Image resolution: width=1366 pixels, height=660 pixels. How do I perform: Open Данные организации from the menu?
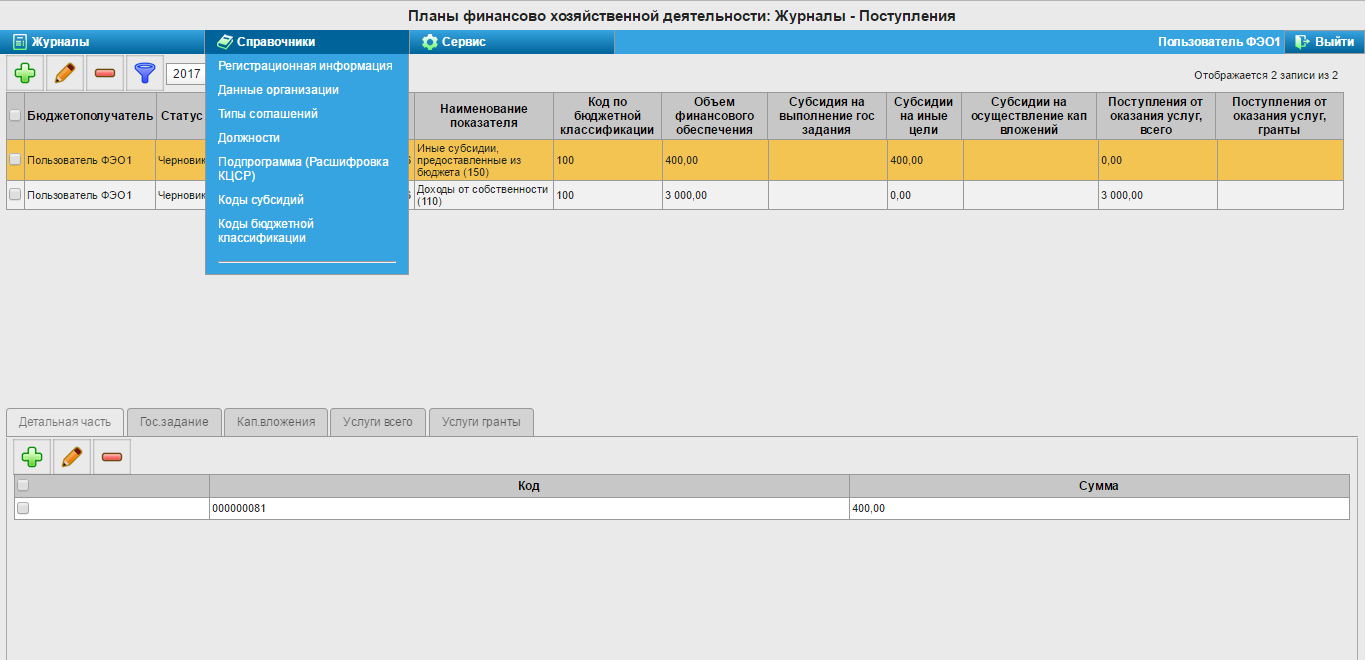click(278, 90)
